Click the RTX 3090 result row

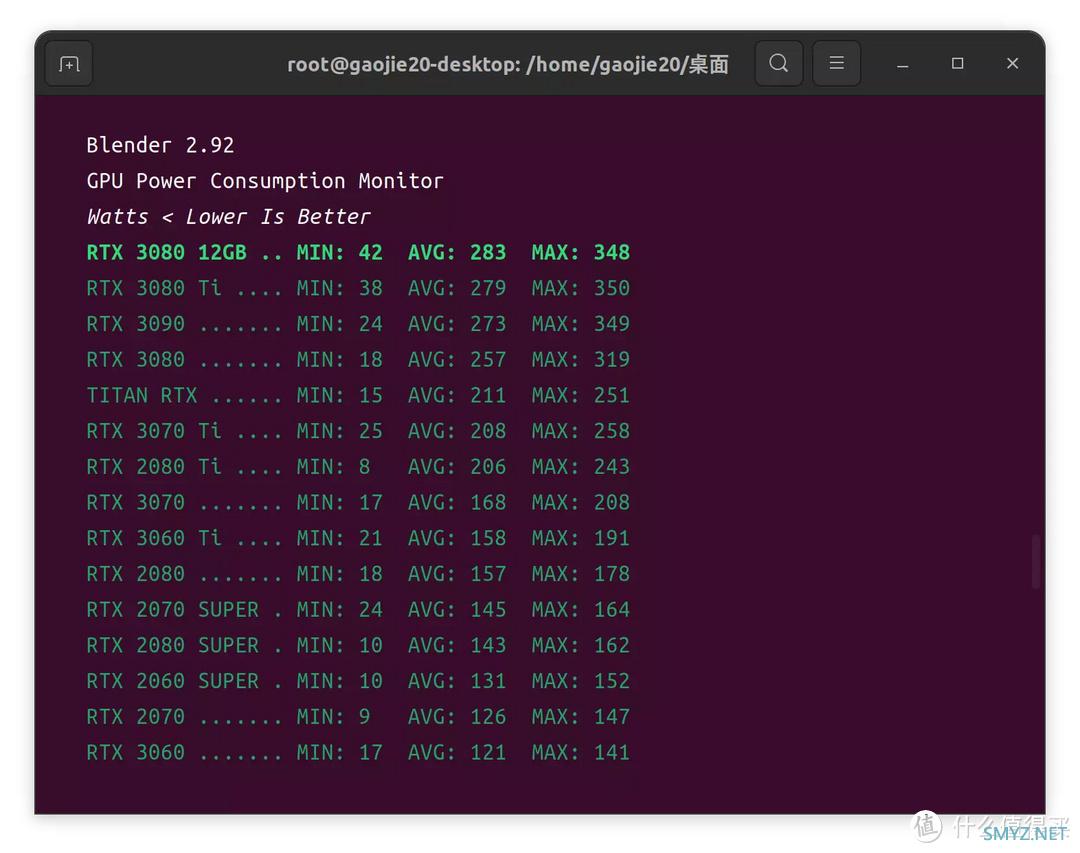[358, 324]
